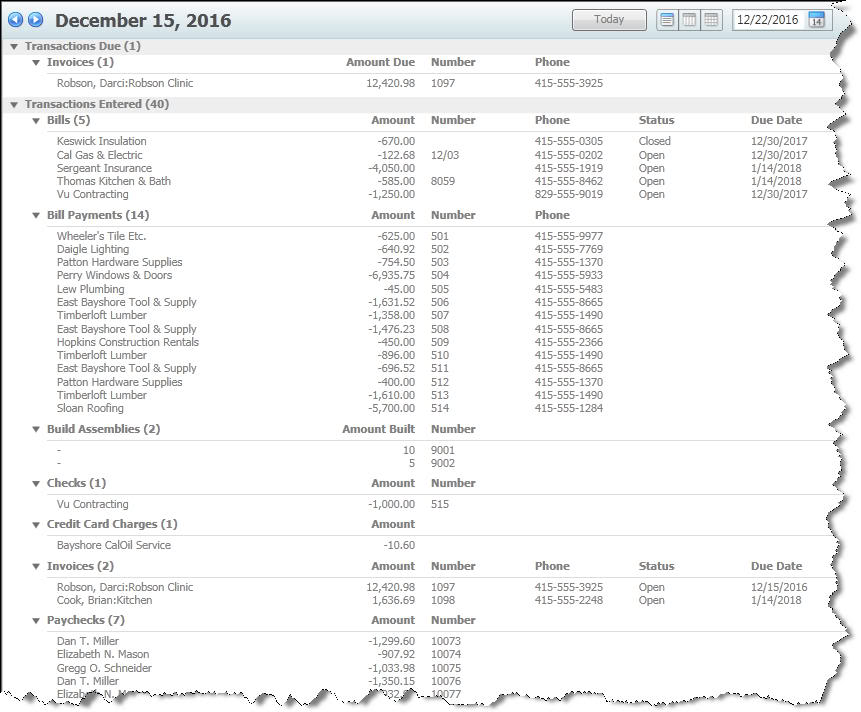
Task: Open Sloan Roofing payment 514
Action: (90, 409)
